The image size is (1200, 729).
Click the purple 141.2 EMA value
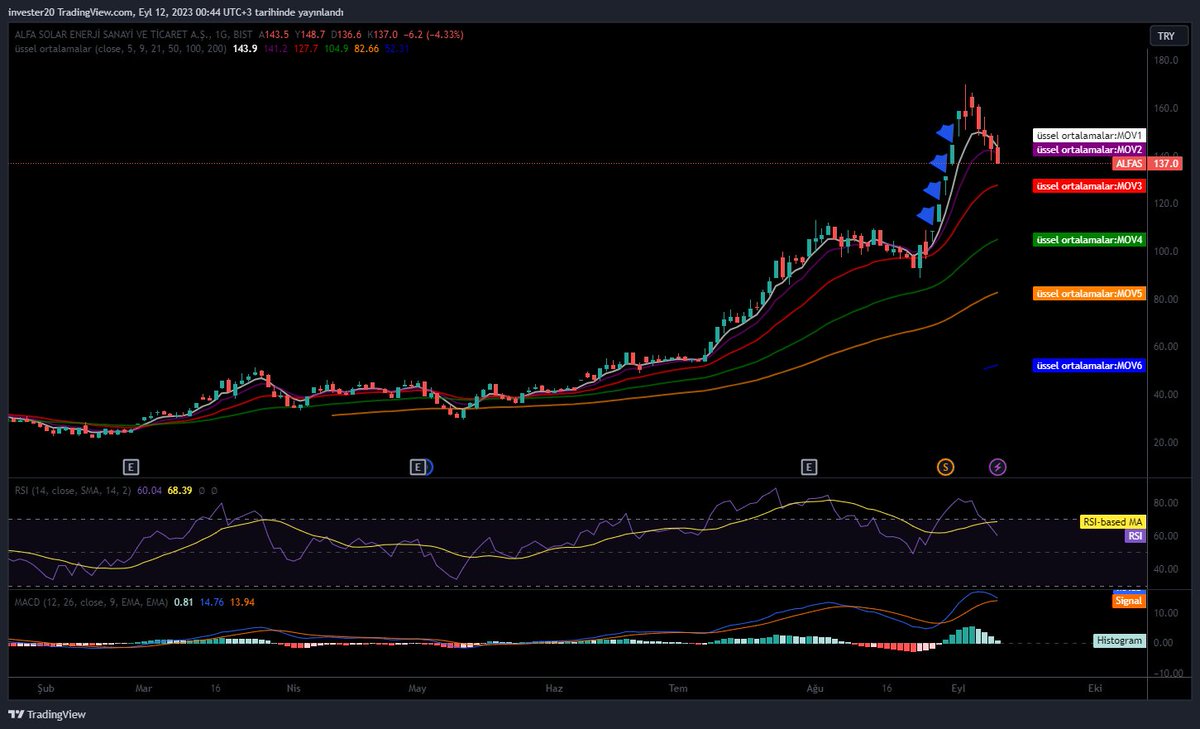276,47
